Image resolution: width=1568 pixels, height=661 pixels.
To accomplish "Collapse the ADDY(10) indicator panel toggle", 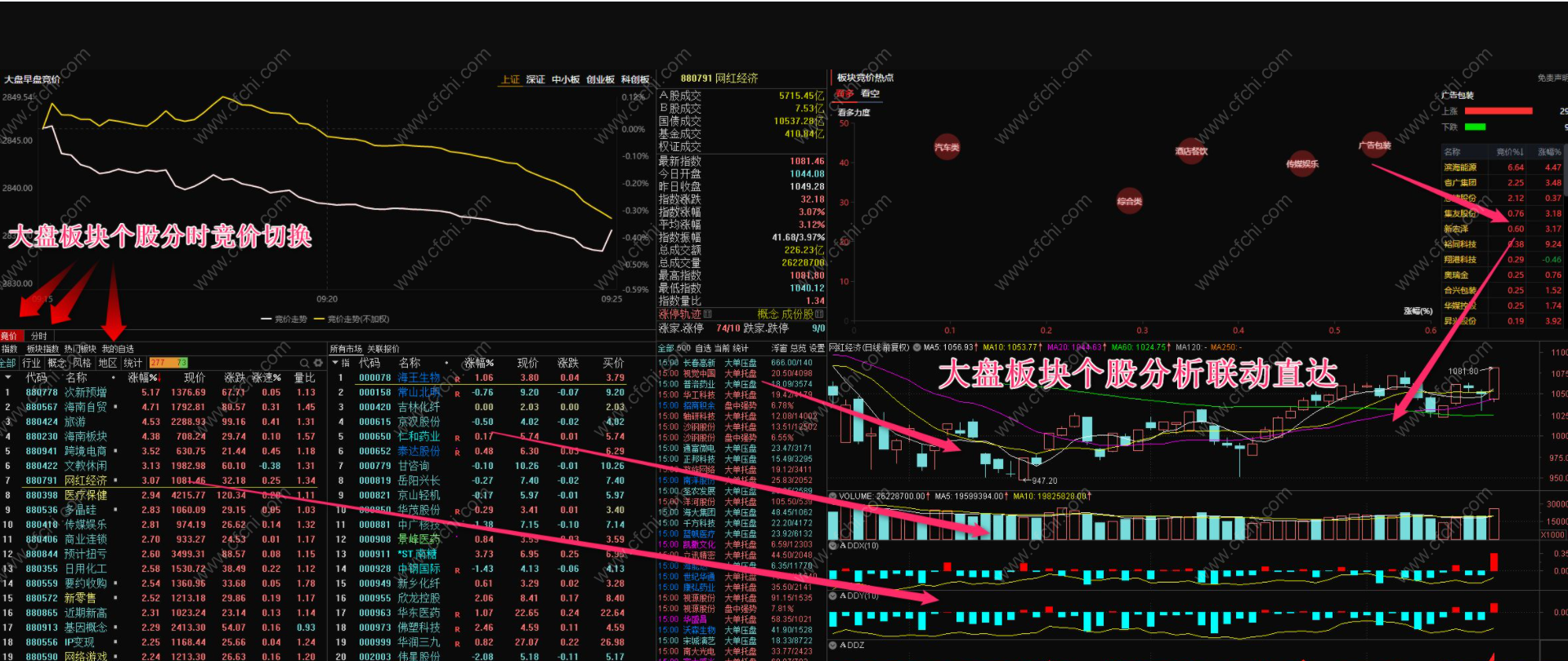I will click(x=833, y=596).
